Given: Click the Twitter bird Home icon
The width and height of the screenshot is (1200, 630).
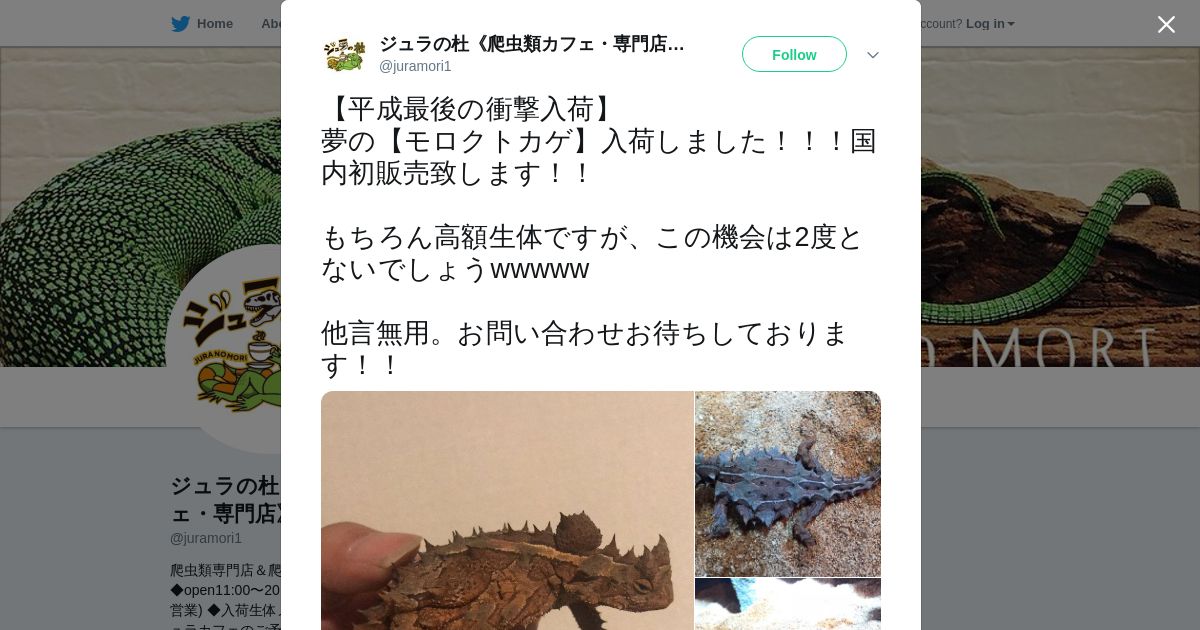Looking at the screenshot, I should pos(180,24).
